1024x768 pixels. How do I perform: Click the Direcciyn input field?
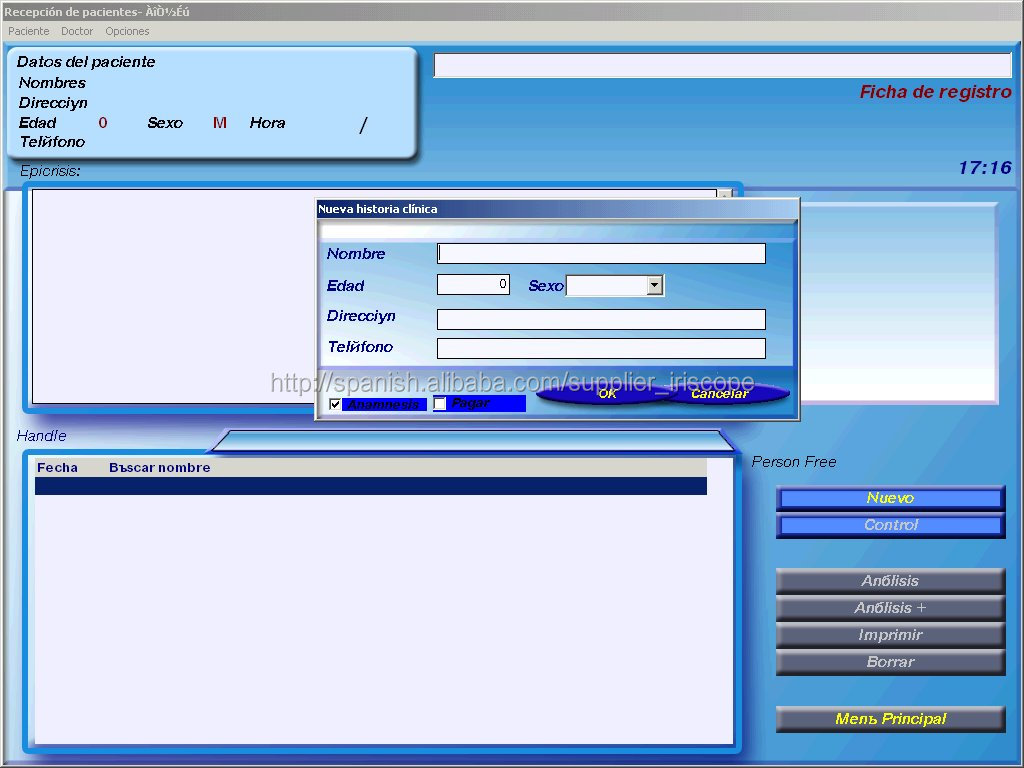coord(601,319)
